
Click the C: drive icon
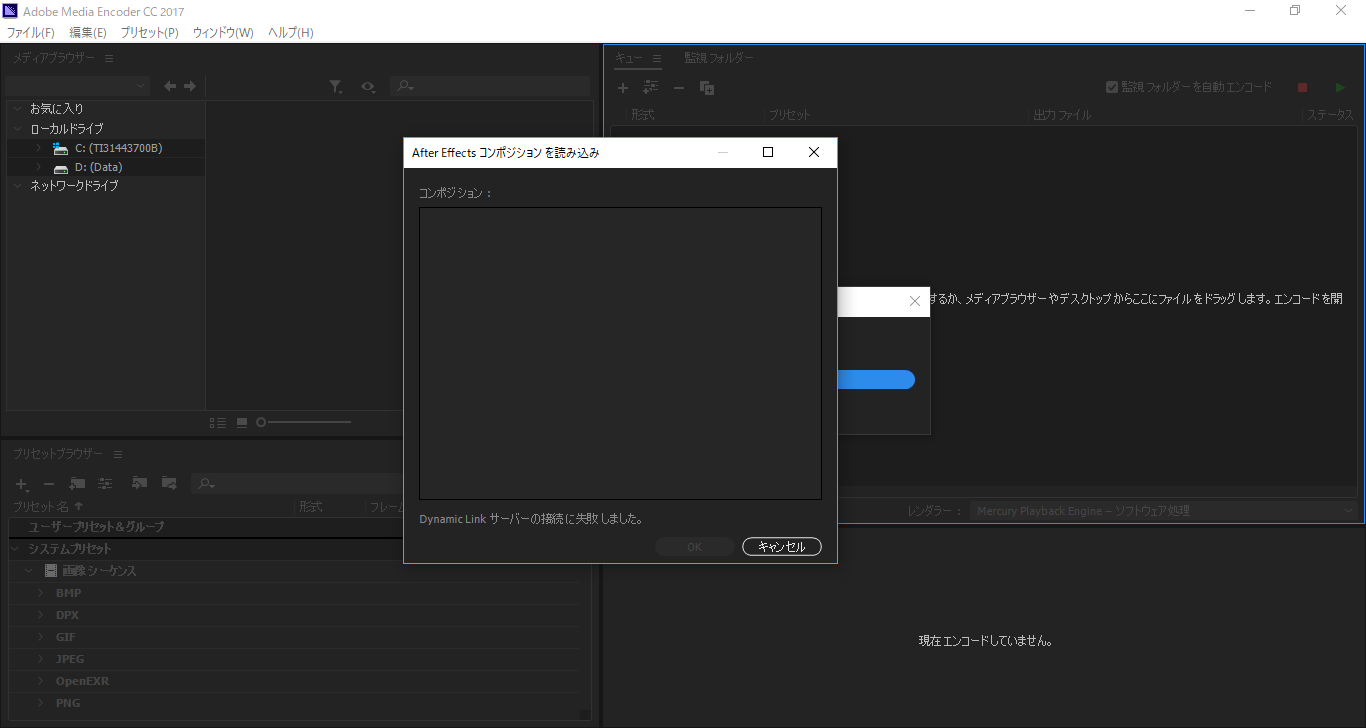click(61, 148)
